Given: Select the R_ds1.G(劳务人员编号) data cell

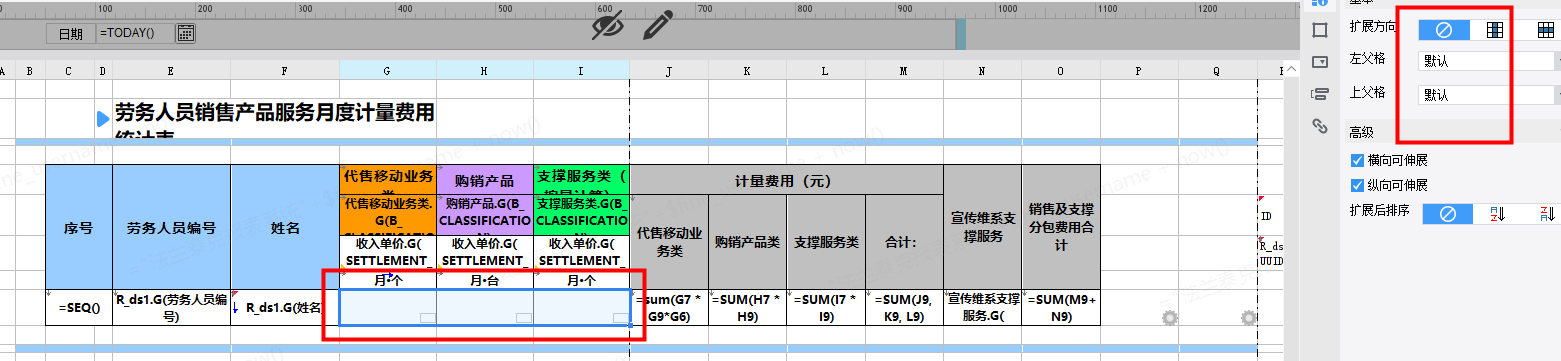Looking at the screenshot, I should pos(171,307).
